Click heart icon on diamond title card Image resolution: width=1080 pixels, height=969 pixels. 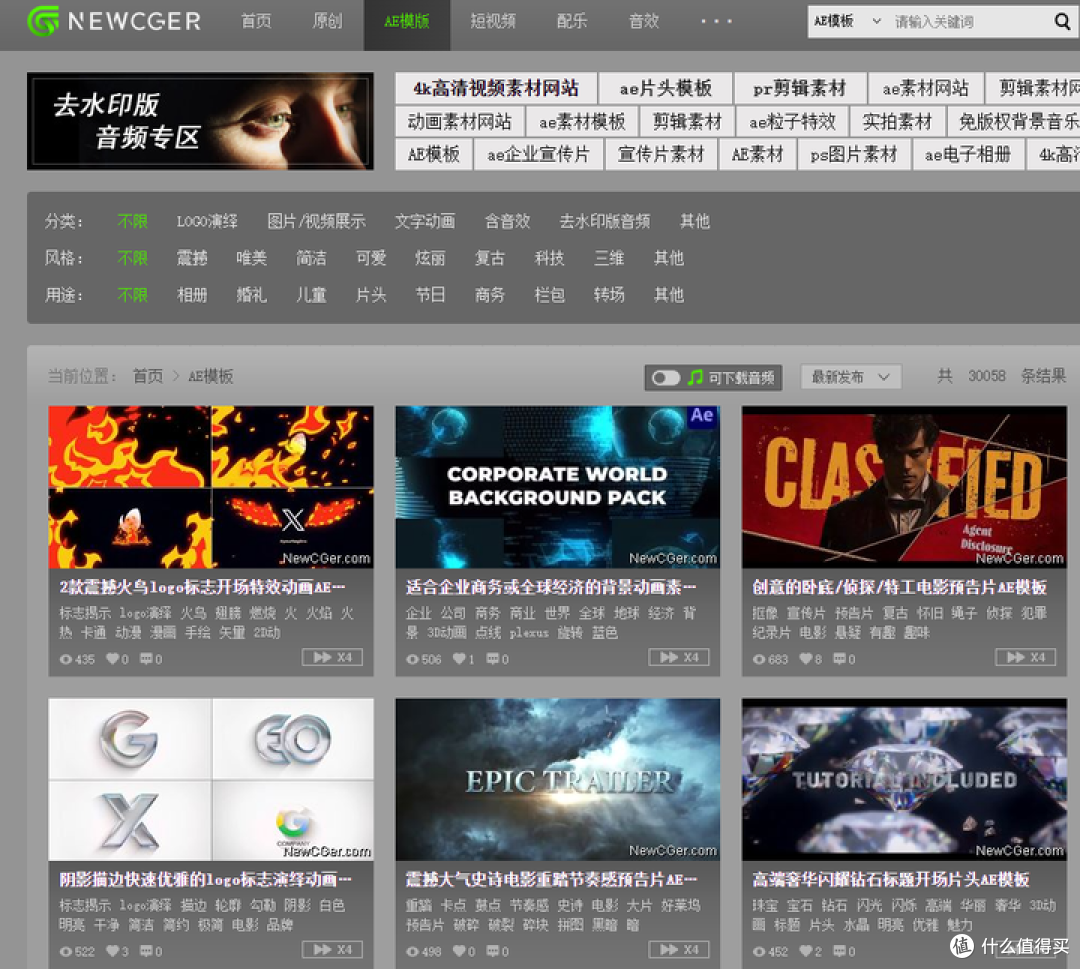click(x=805, y=951)
